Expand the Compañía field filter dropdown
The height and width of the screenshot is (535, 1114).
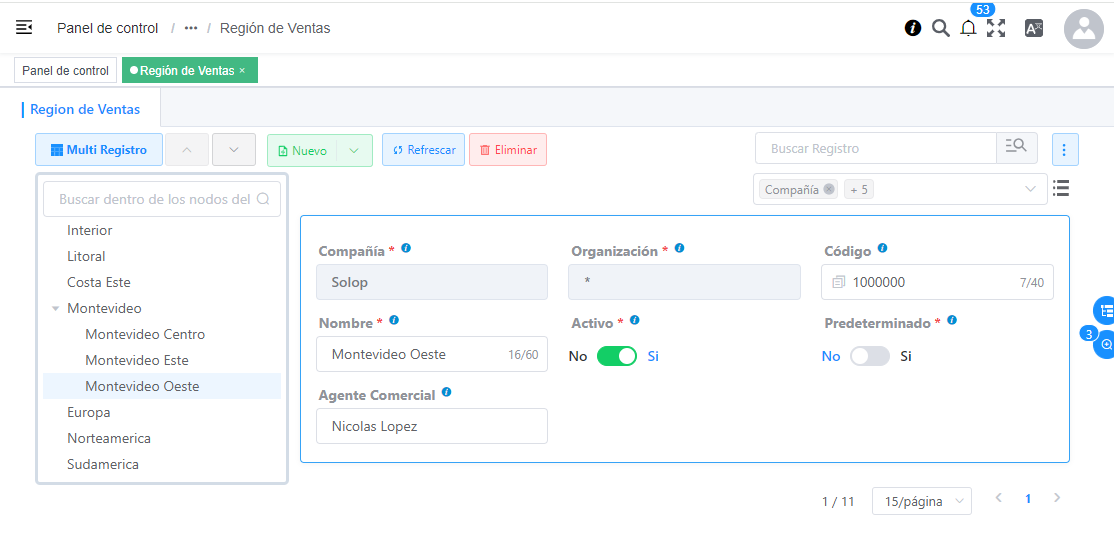(x=1030, y=189)
